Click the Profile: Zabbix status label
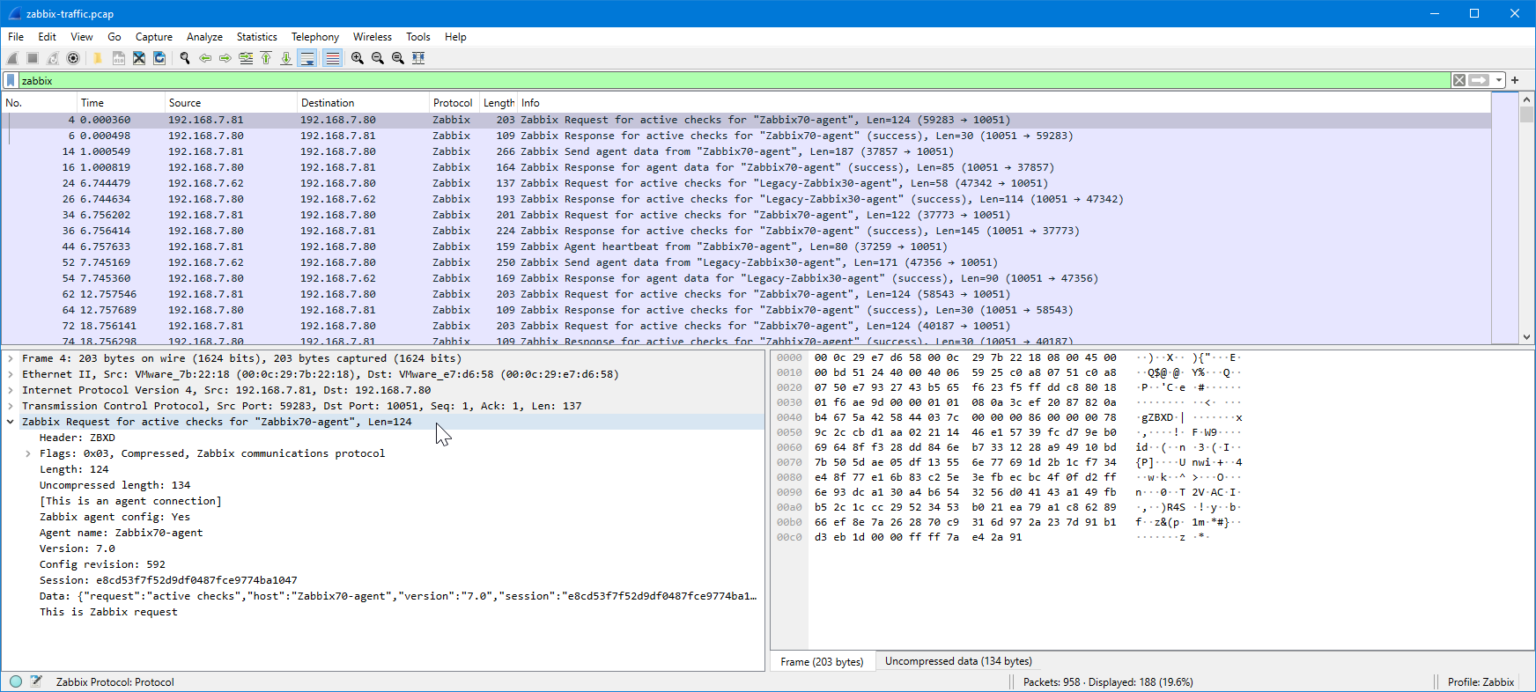1536x692 pixels. coord(1481,682)
